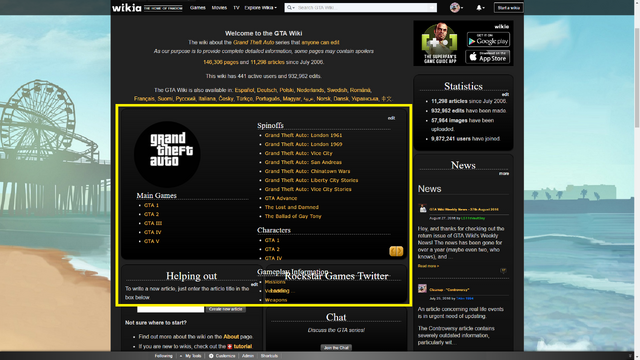Click the Google Play badge
The width and height of the screenshot is (640, 360).
(488, 40)
